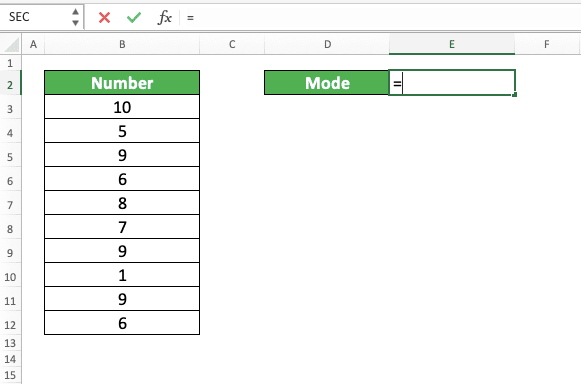Click cell B5 containing 9
This screenshot has width=581, height=384.
click(x=122, y=155)
